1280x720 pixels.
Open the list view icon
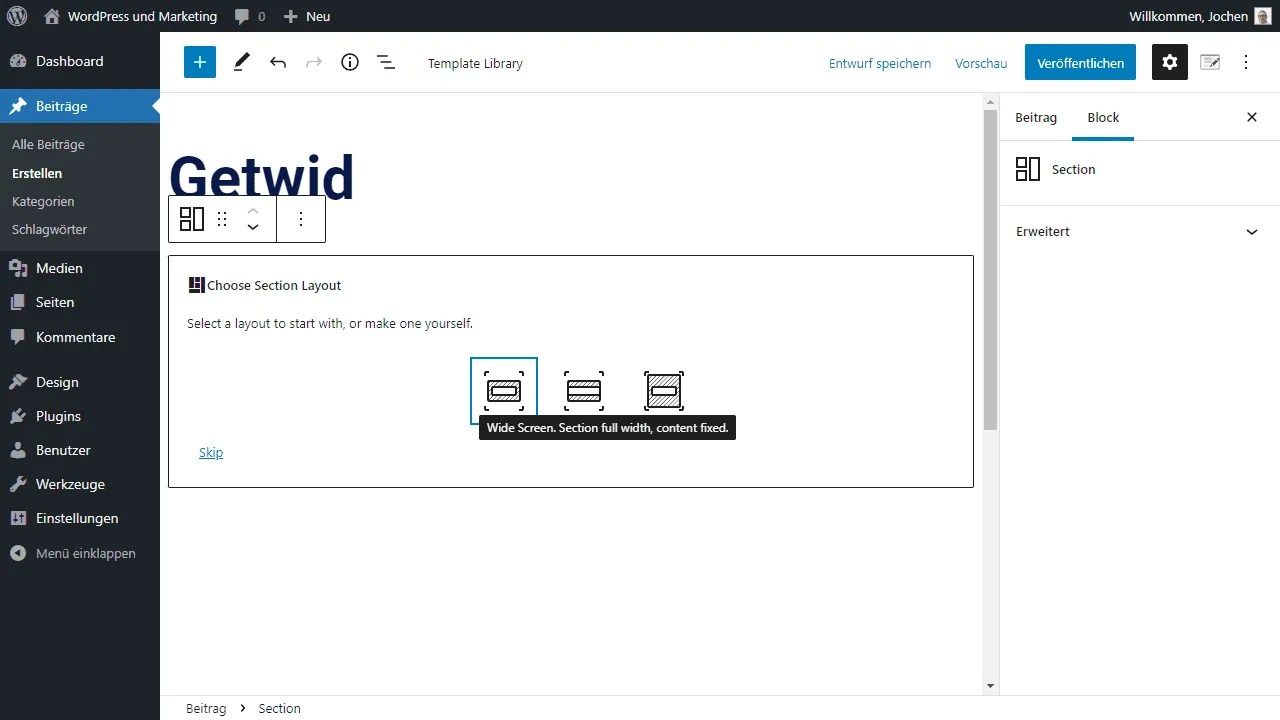pos(386,62)
